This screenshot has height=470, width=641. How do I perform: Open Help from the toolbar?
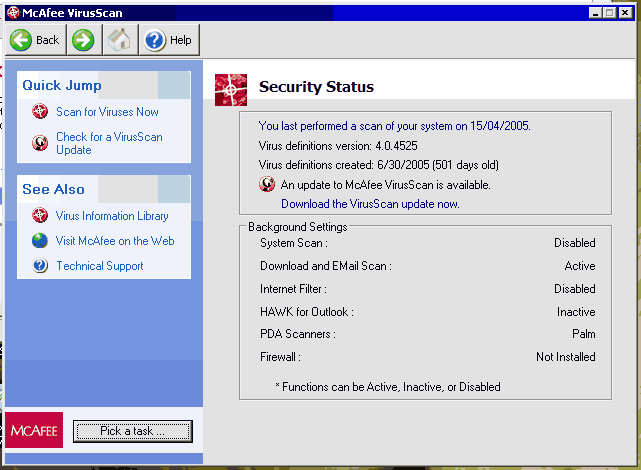click(168, 40)
